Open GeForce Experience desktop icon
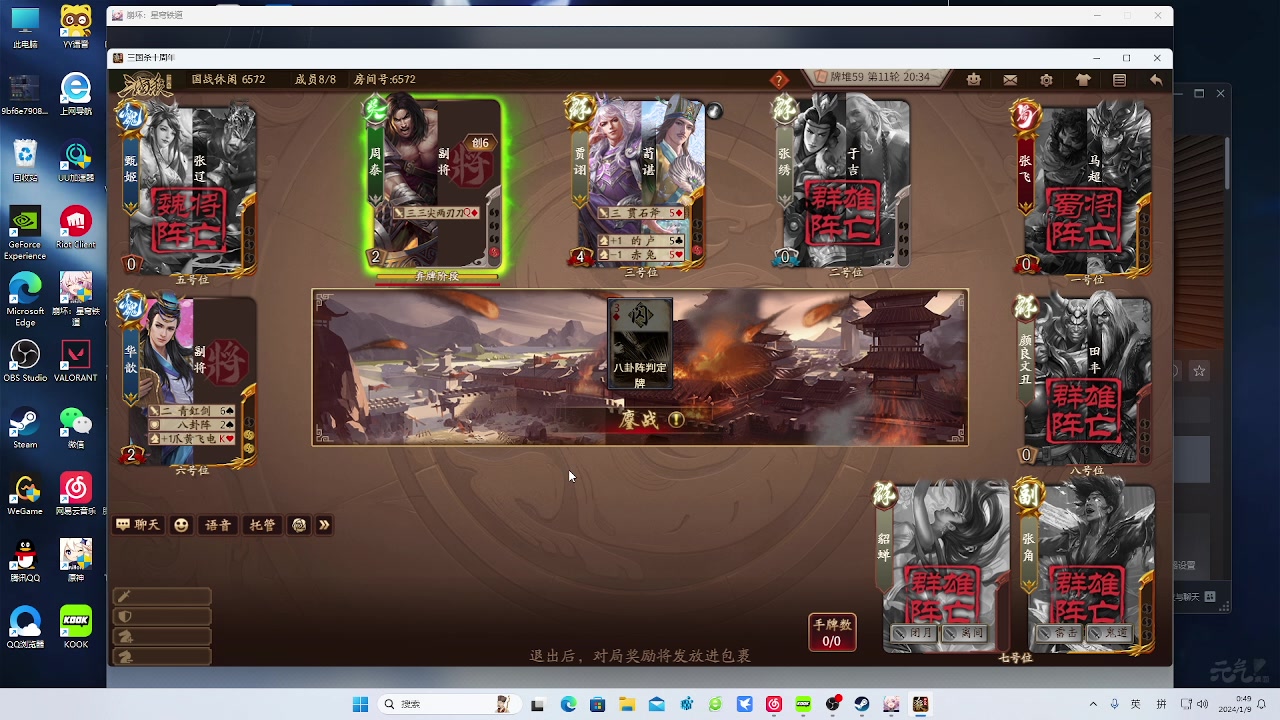Screen dimensions: 1280x720 click(25, 233)
